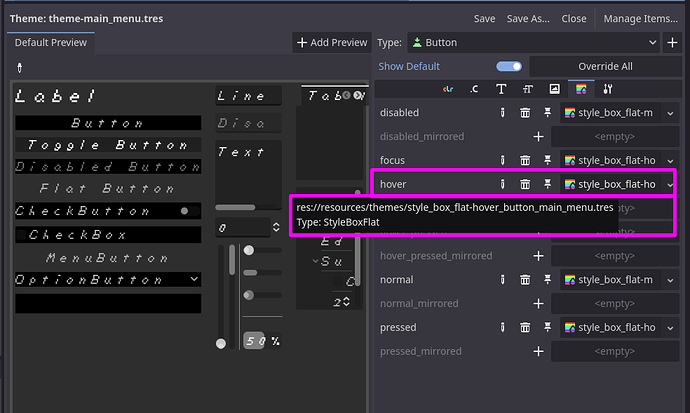Click the top horizontal slider in the preview
This screenshot has width=690, height=413.
coord(262,250)
